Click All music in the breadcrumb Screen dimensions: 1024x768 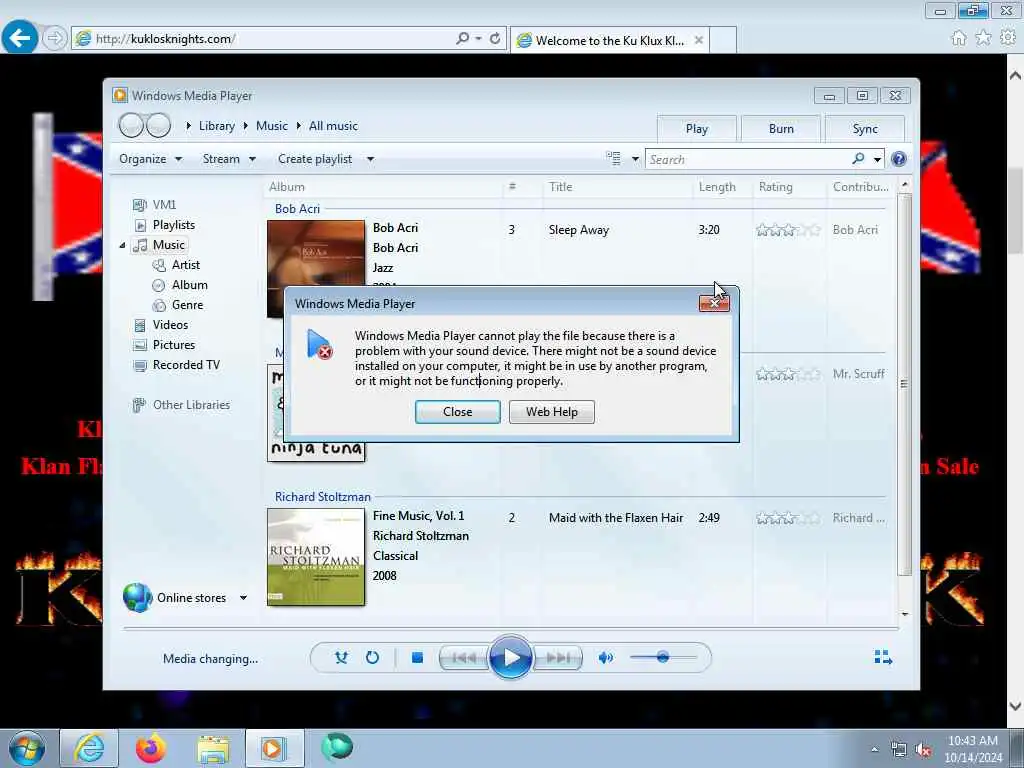click(x=333, y=126)
